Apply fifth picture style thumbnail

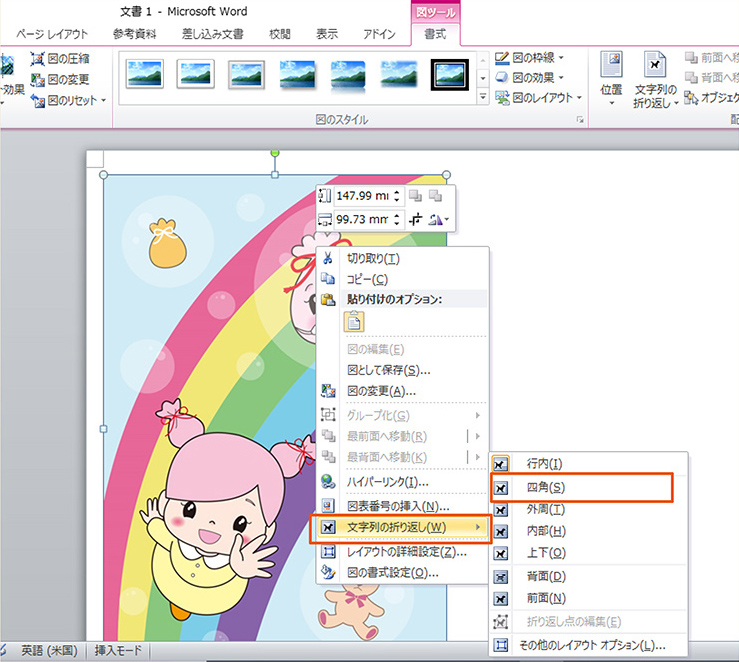348,74
